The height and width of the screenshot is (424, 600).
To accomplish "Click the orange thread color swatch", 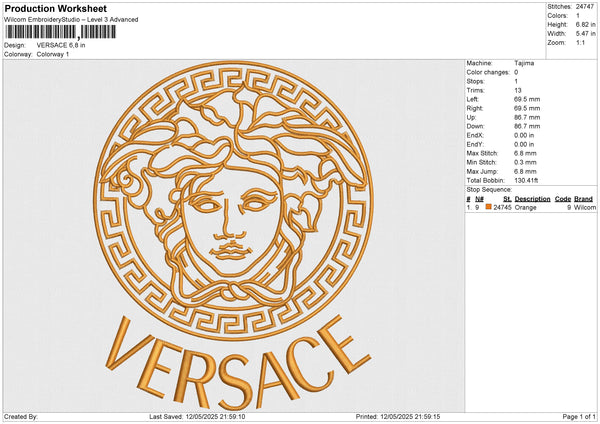I will point(488,207).
